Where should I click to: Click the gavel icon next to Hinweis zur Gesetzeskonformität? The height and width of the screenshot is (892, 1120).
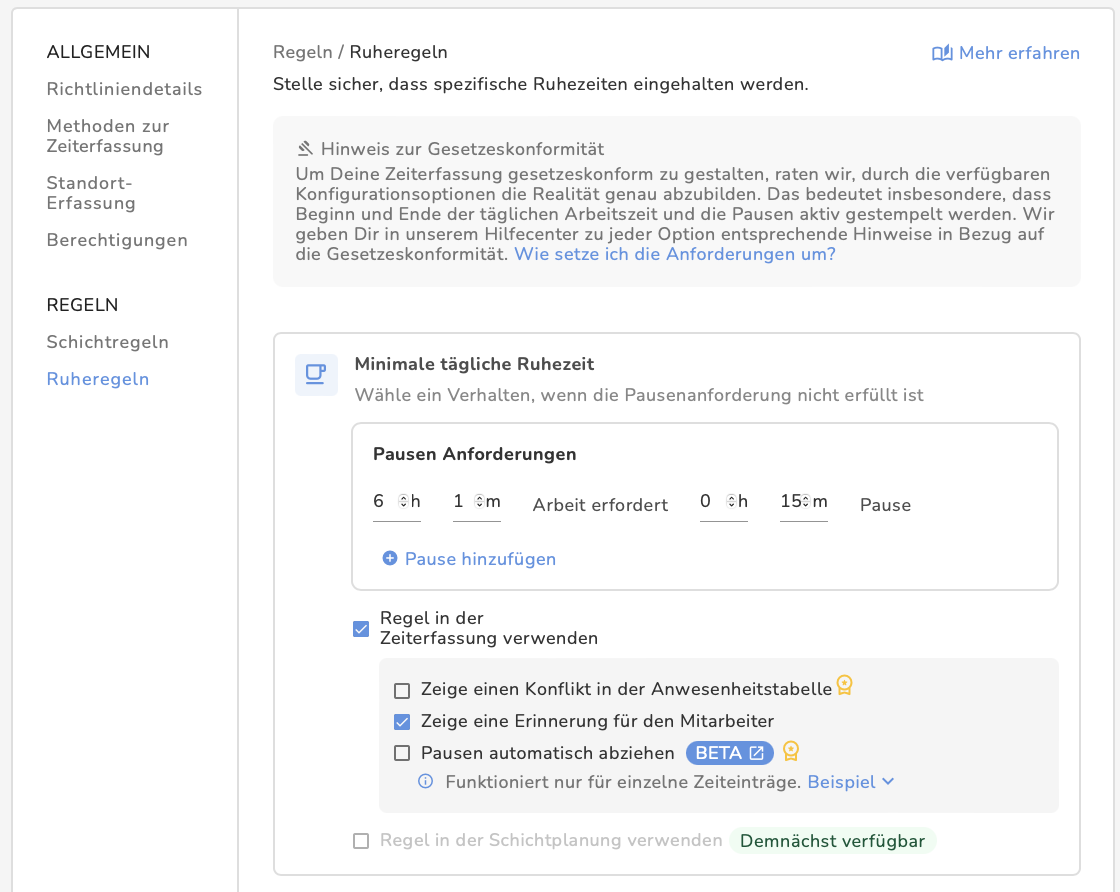(x=305, y=149)
